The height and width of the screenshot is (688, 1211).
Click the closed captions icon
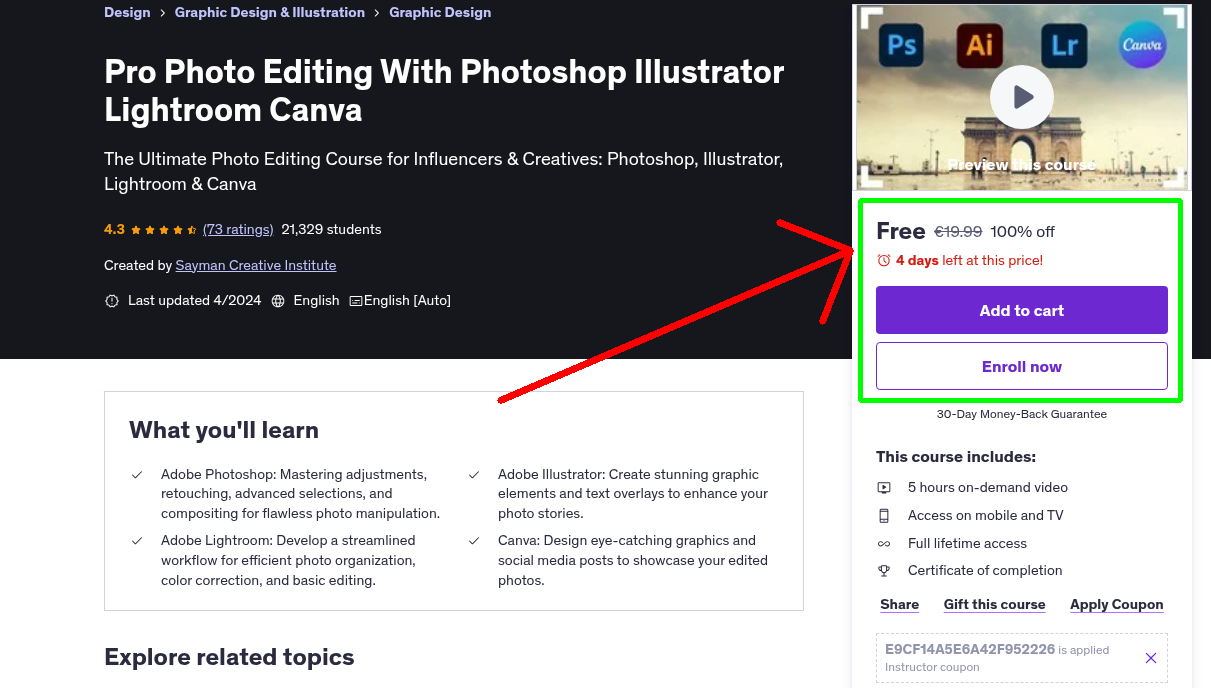pos(355,301)
